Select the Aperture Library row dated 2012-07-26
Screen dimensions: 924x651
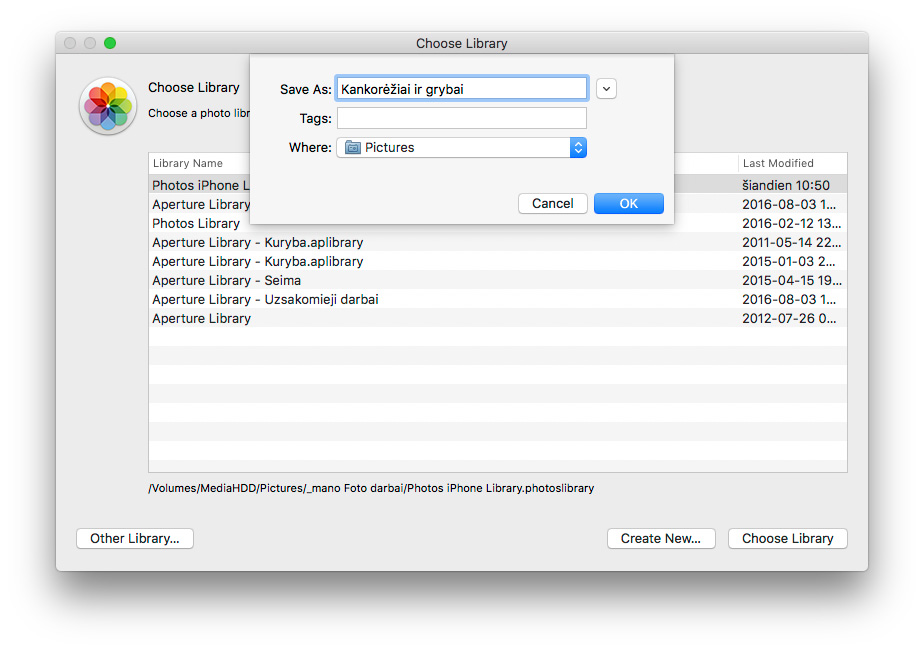[x=498, y=318]
